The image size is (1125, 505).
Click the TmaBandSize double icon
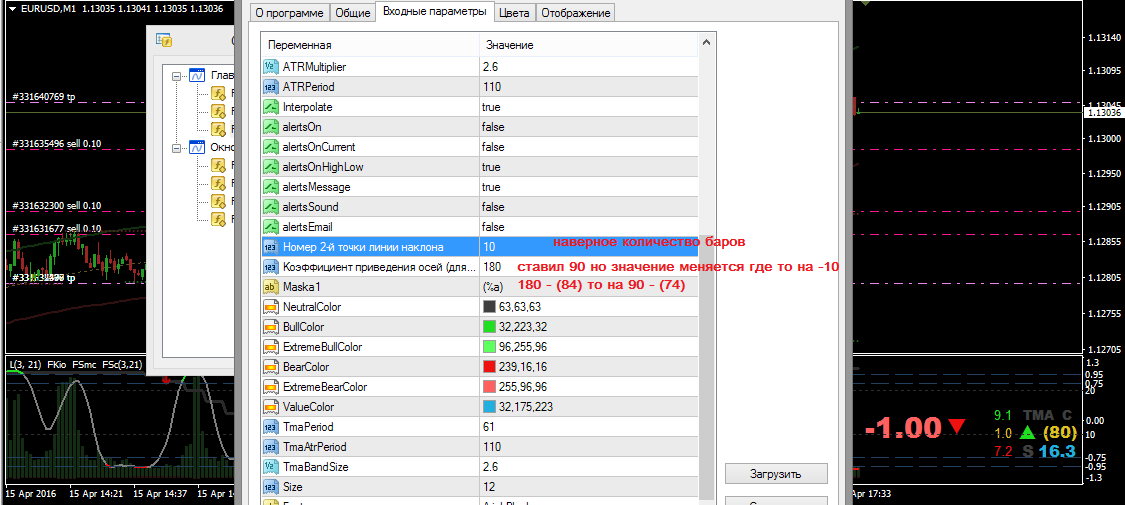[270, 467]
